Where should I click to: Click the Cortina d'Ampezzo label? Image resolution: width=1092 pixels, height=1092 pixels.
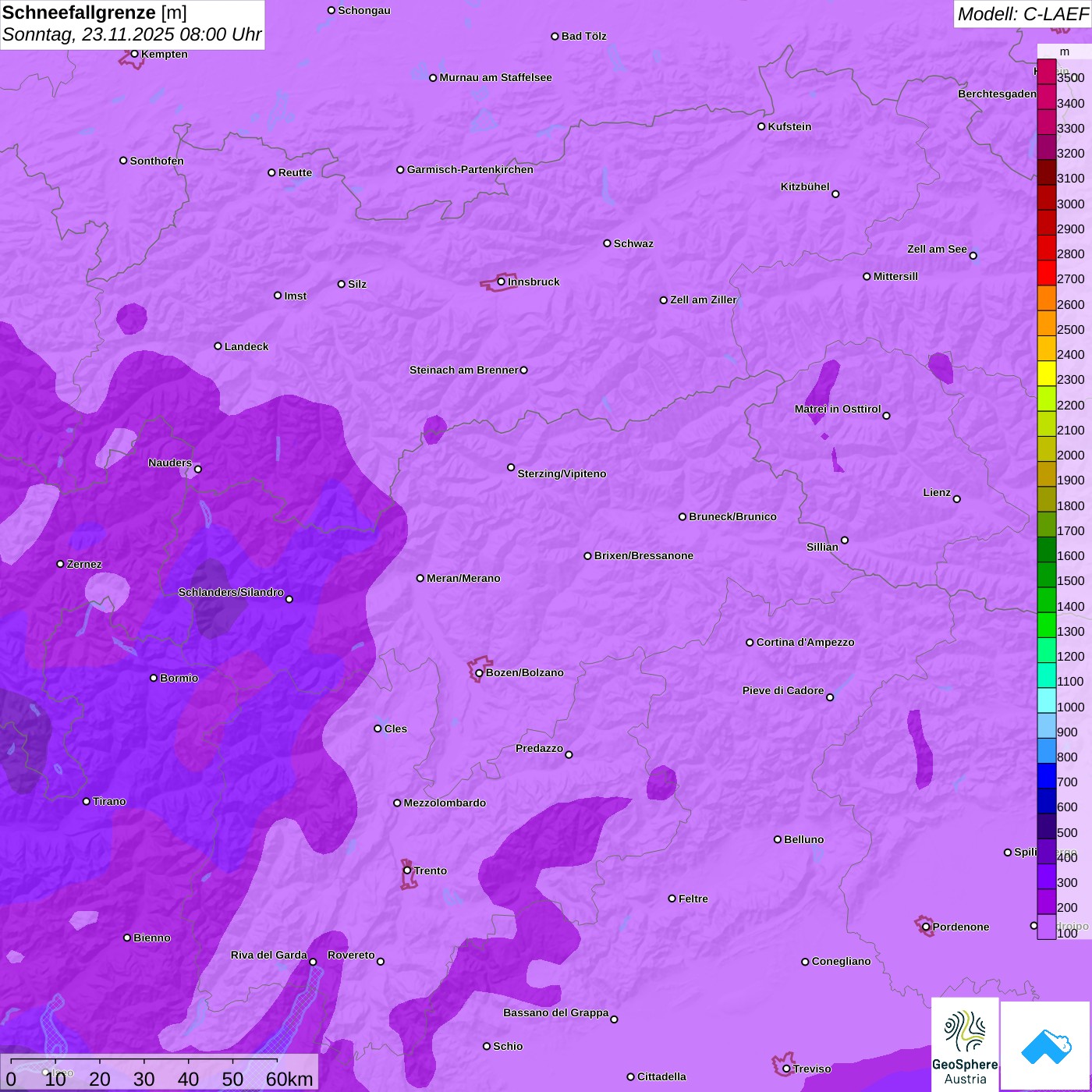click(x=805, y=642)
